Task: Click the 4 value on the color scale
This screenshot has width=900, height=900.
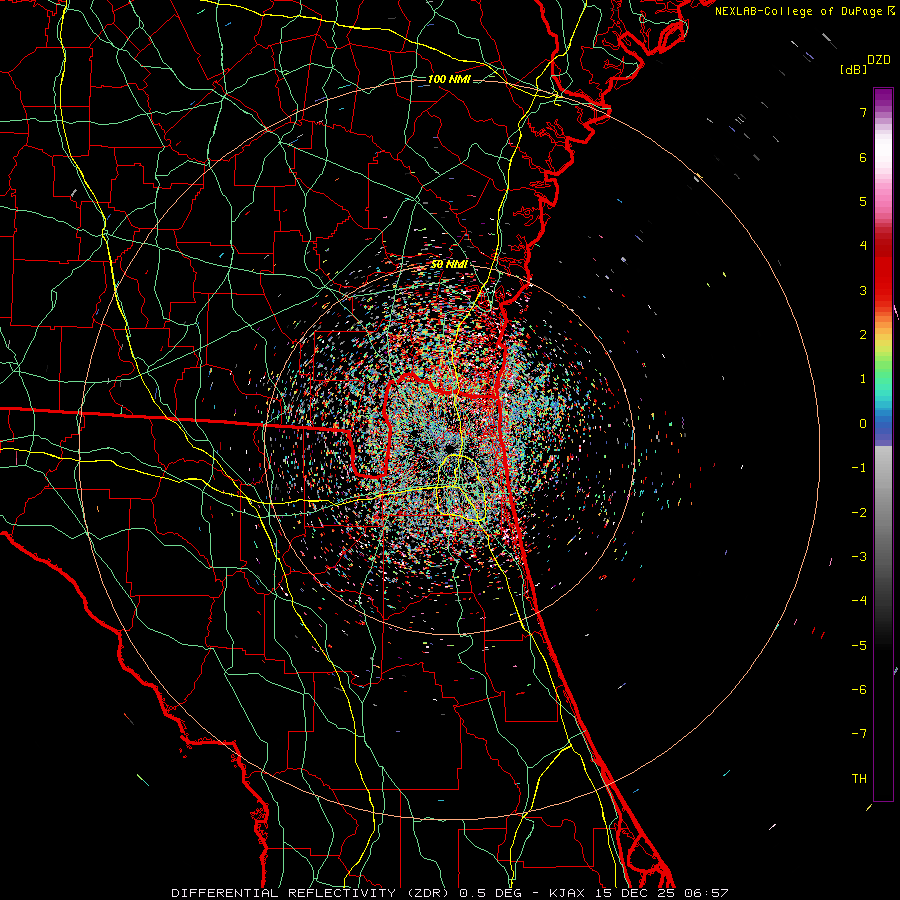Action: tap(863, 246)
